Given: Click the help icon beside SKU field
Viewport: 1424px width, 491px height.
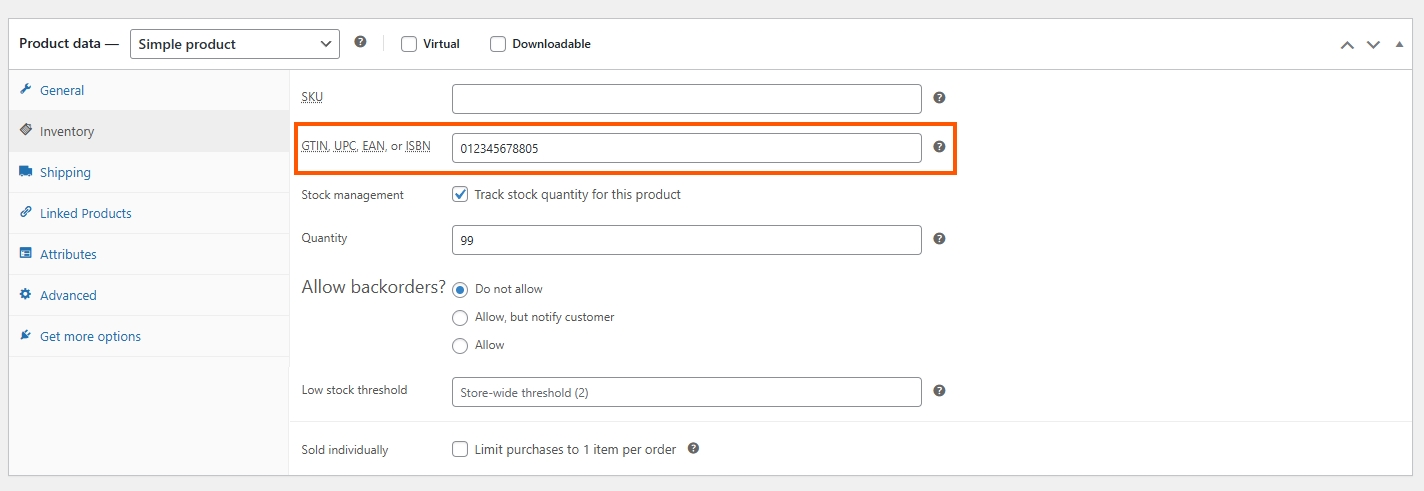Looking at the screenshot, I should [x=939, y=98].
